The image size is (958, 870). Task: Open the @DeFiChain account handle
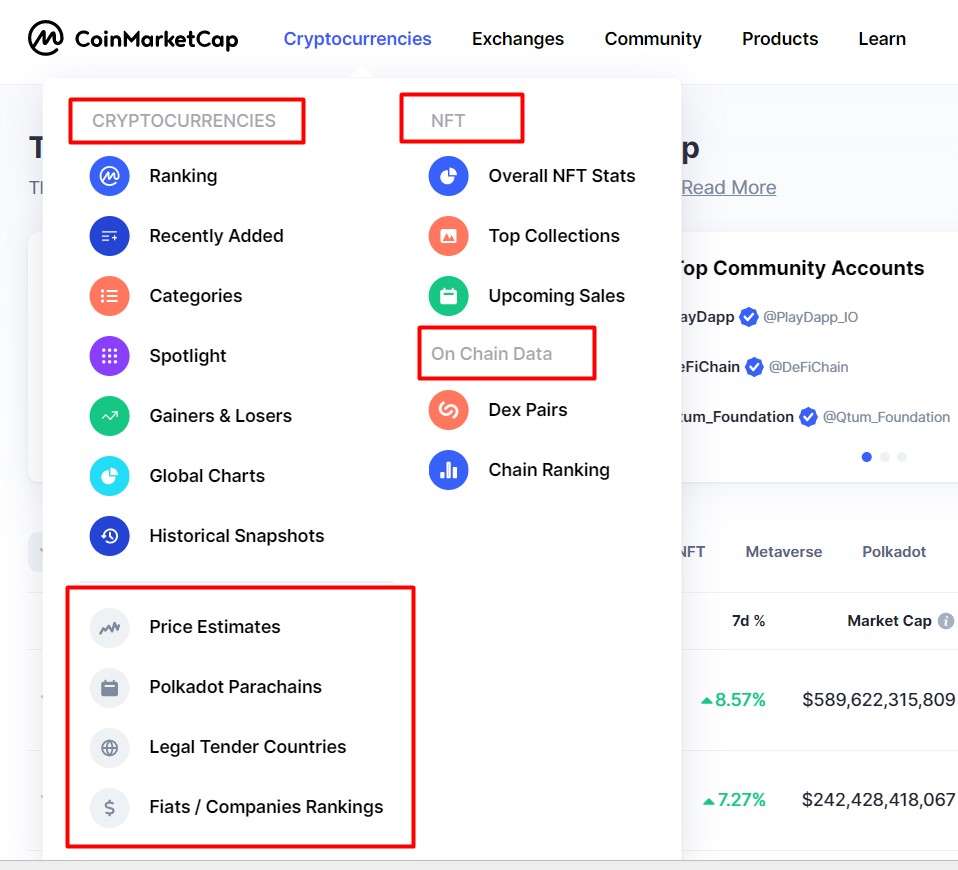[x=808, y=367]
